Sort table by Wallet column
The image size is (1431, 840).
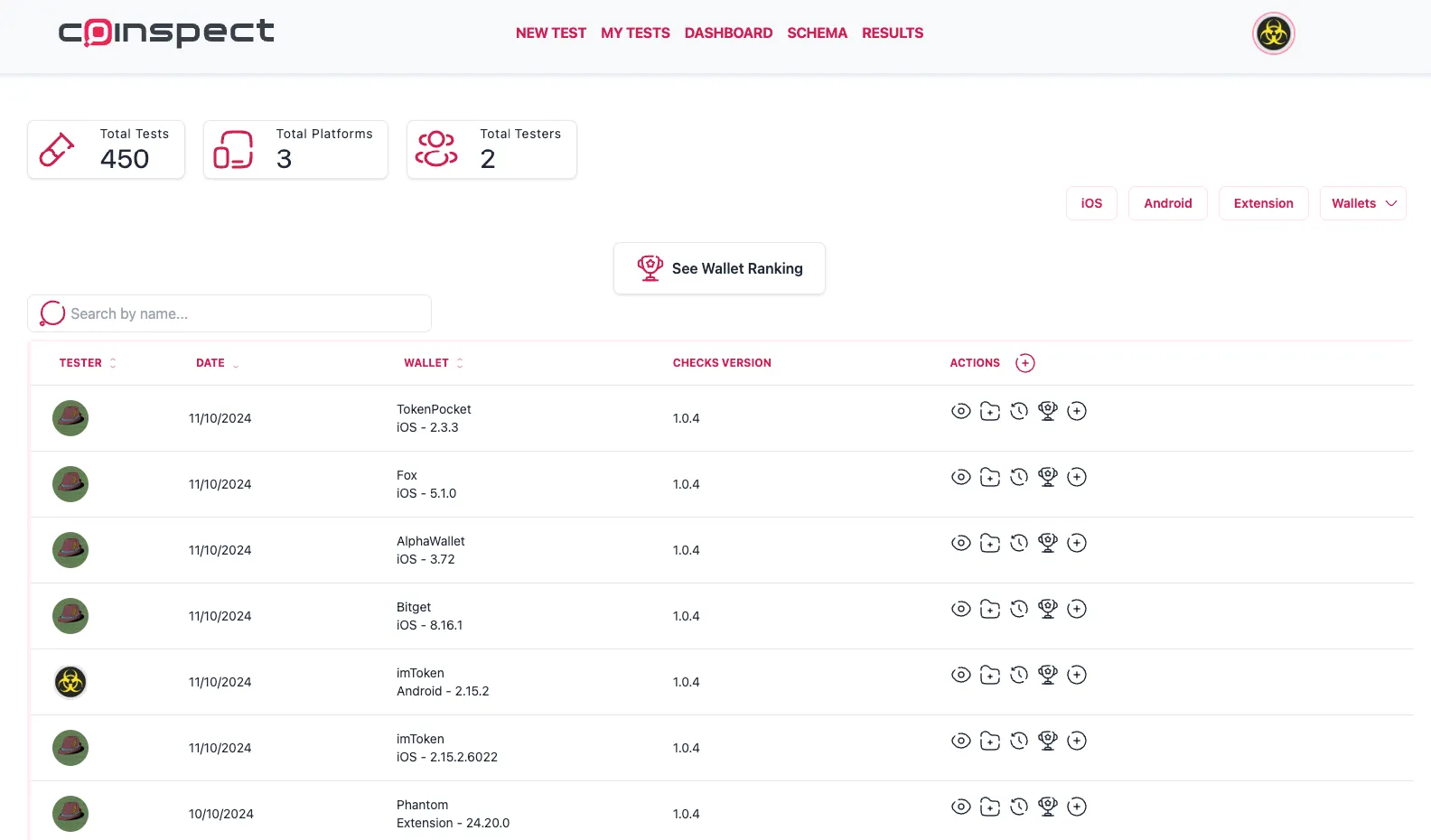[x=434, y=363]
